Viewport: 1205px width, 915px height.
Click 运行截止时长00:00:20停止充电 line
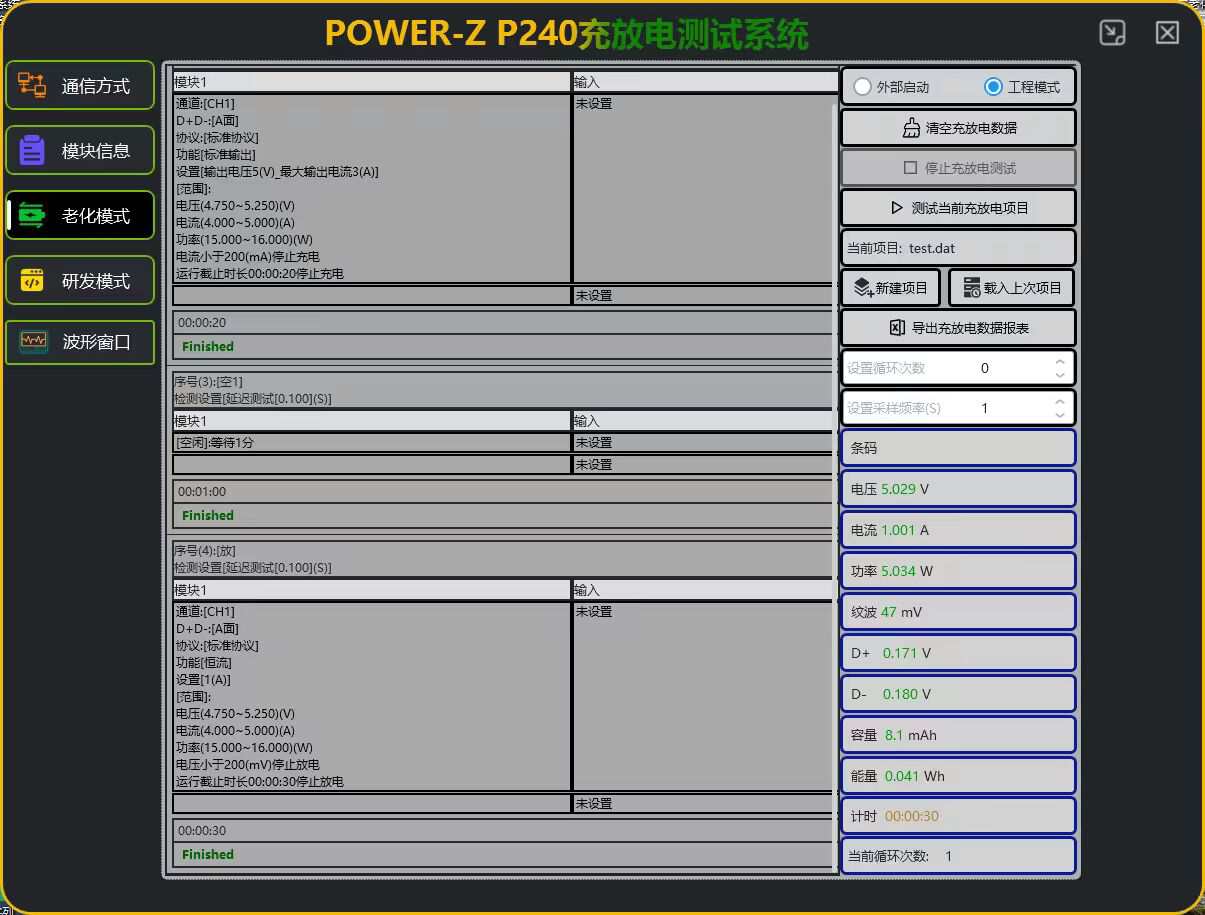click(260, 274)
